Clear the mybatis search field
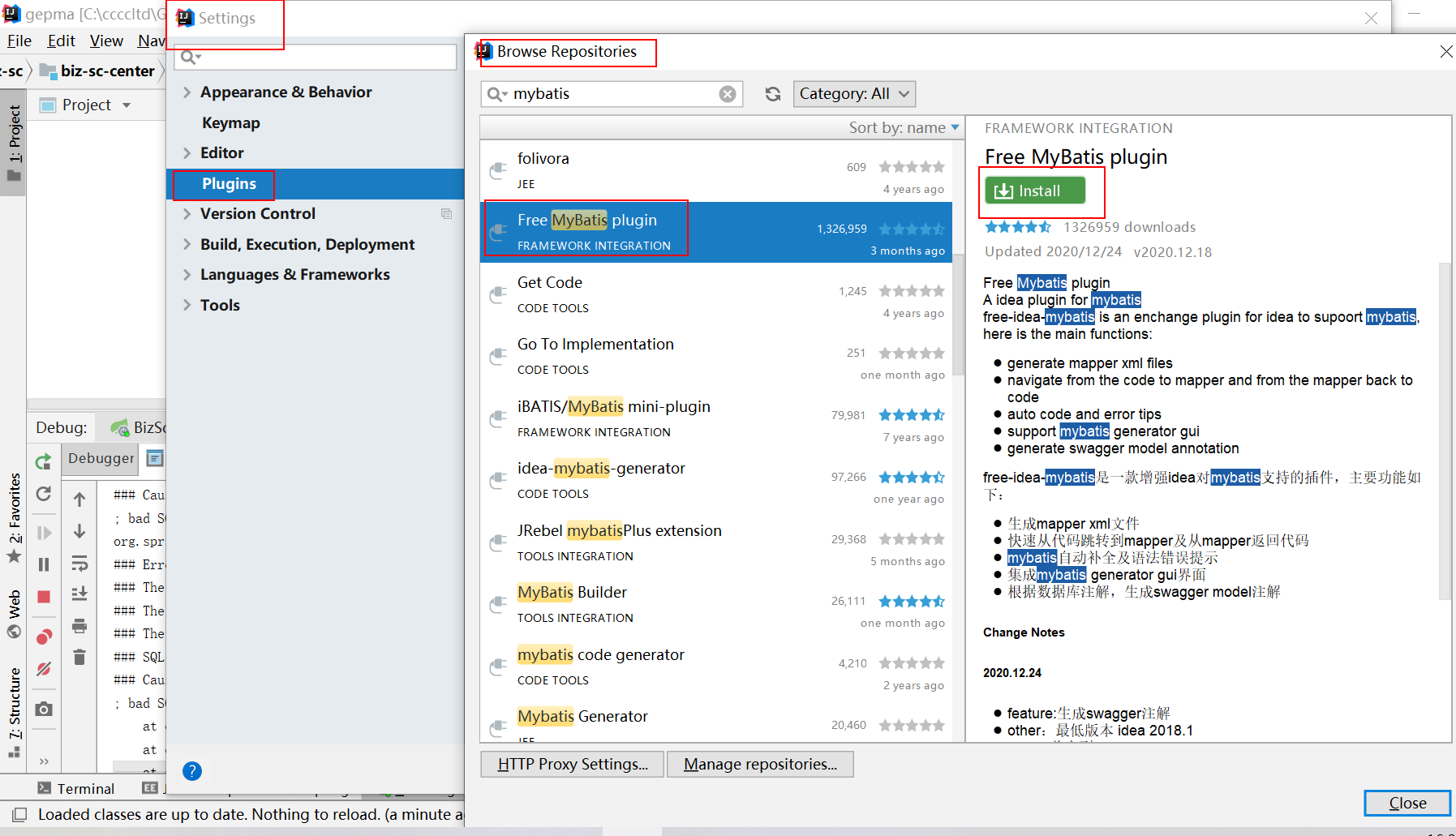1456x836 pixels. click(x=728, y=94)
